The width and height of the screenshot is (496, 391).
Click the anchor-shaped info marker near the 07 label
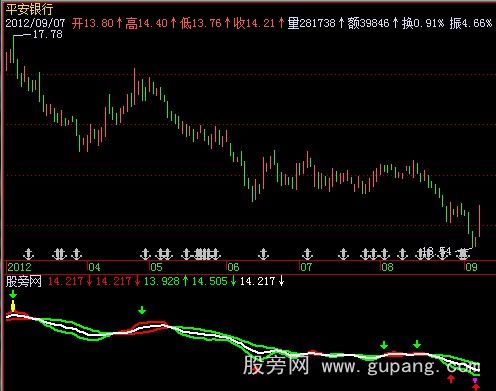point(307,254)
